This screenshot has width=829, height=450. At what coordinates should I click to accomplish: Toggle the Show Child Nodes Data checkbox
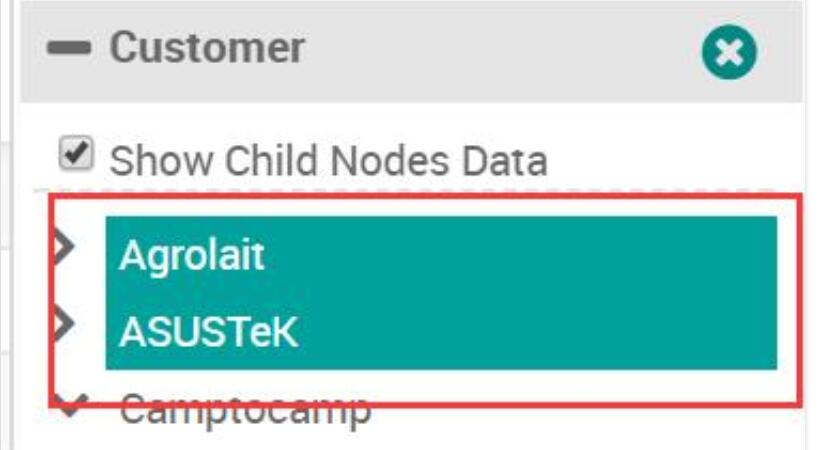(75, 155)
